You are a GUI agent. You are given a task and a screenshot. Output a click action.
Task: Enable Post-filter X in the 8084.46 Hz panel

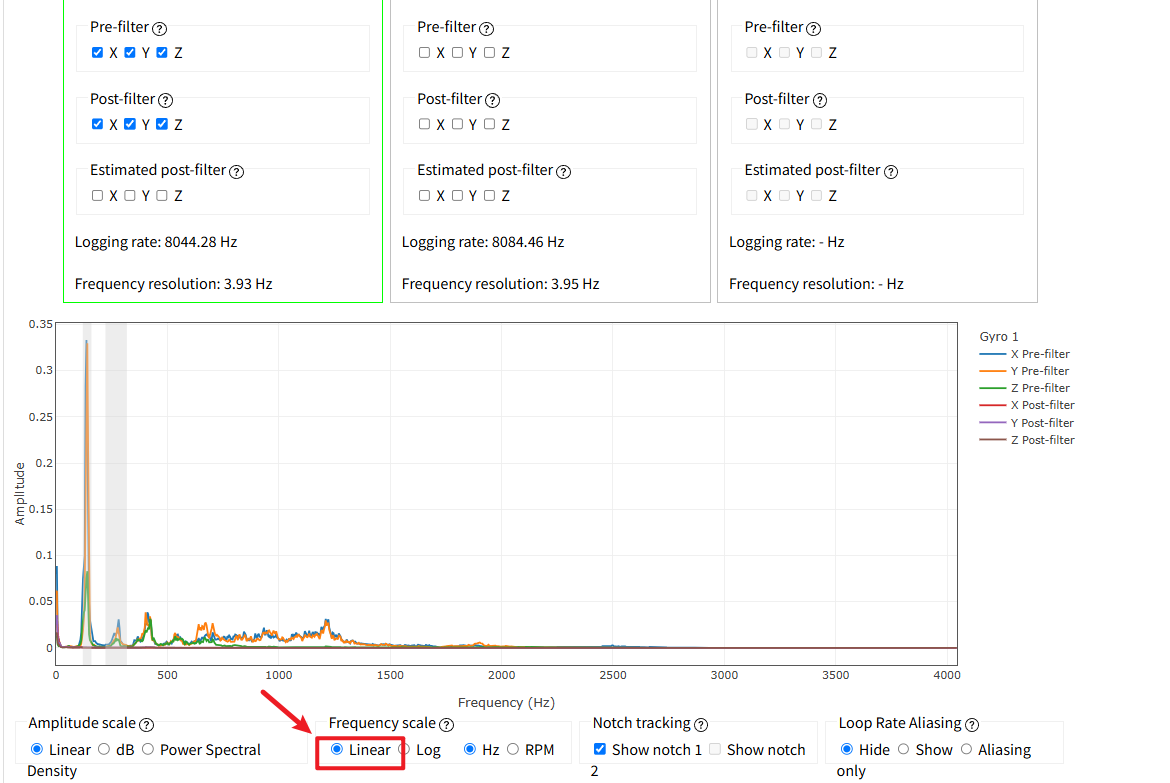click(x=424, y=124)
